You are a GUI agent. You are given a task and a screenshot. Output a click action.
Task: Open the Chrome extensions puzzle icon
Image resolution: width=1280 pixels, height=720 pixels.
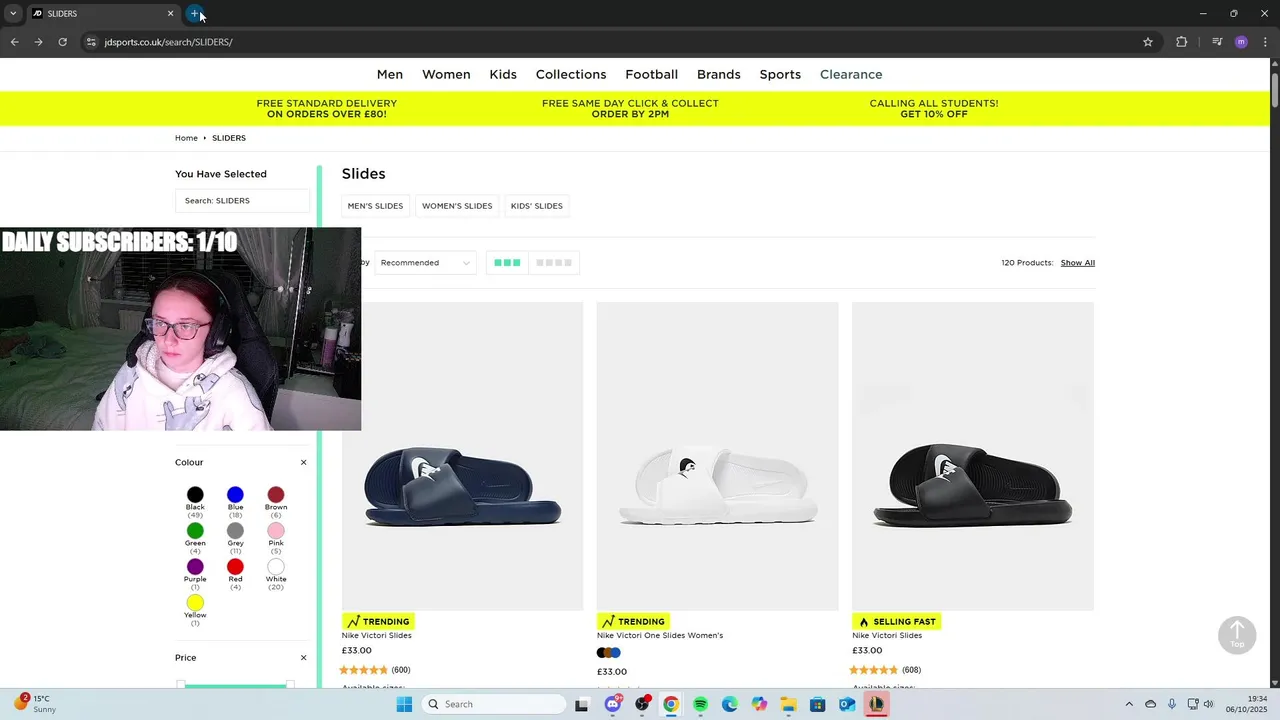point(1181,42)
